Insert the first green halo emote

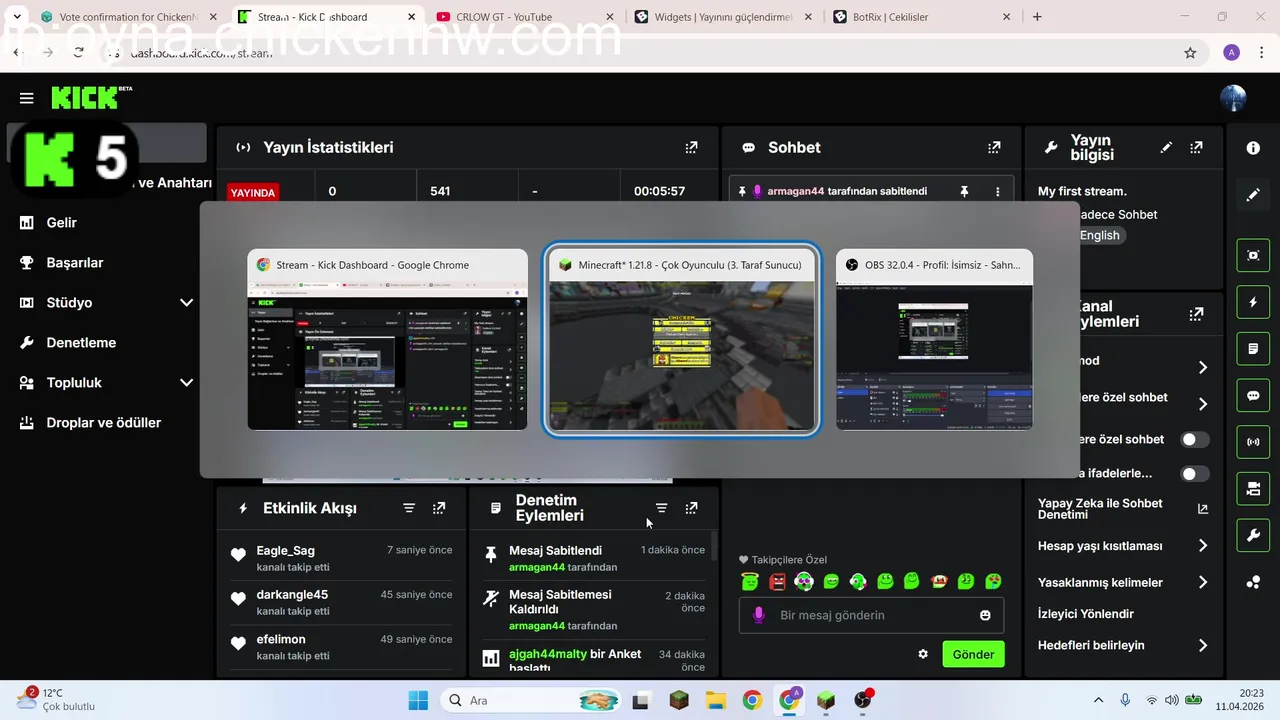click(750, 581)
